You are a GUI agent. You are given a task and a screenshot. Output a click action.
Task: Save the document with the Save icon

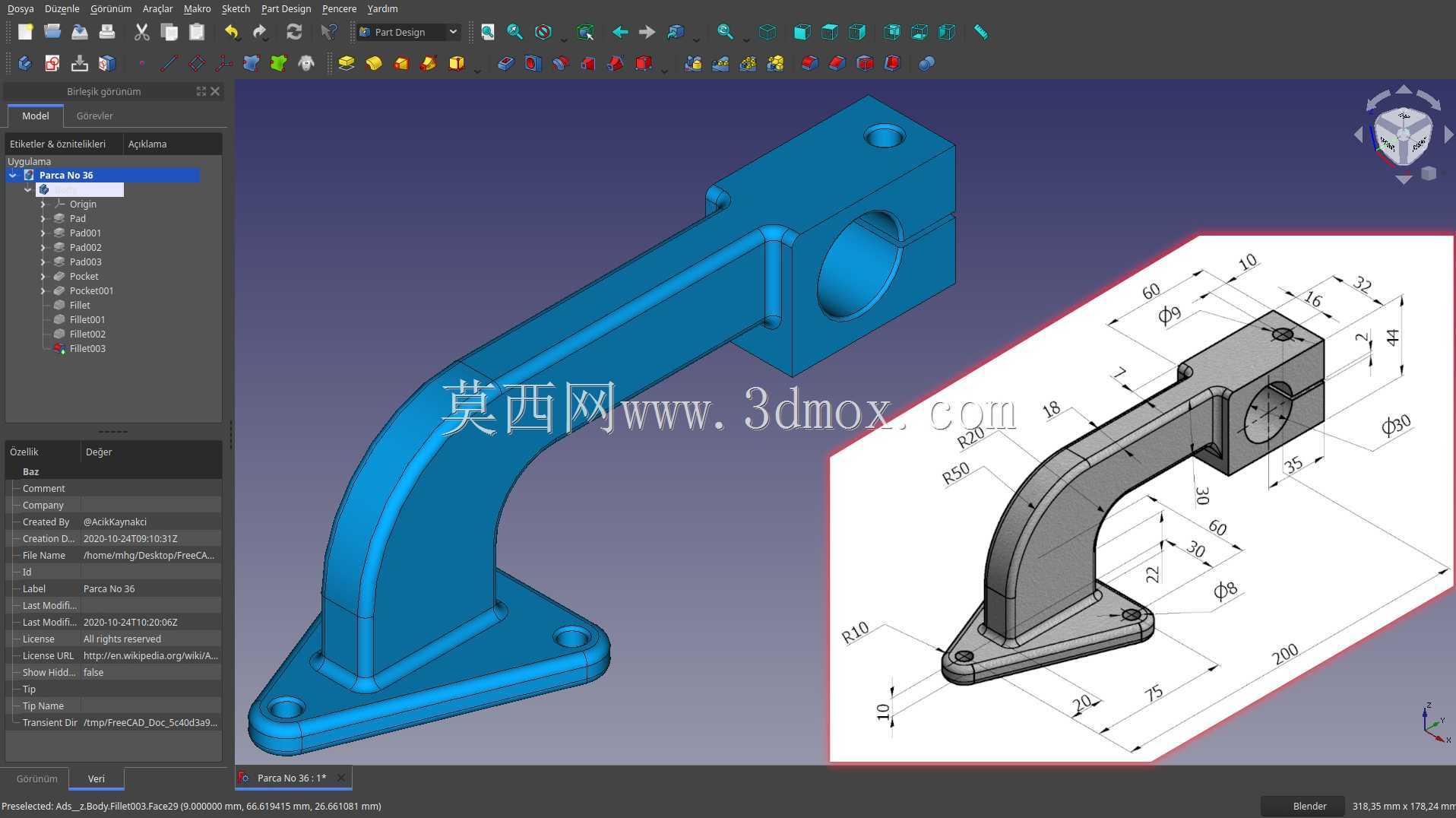80,32
